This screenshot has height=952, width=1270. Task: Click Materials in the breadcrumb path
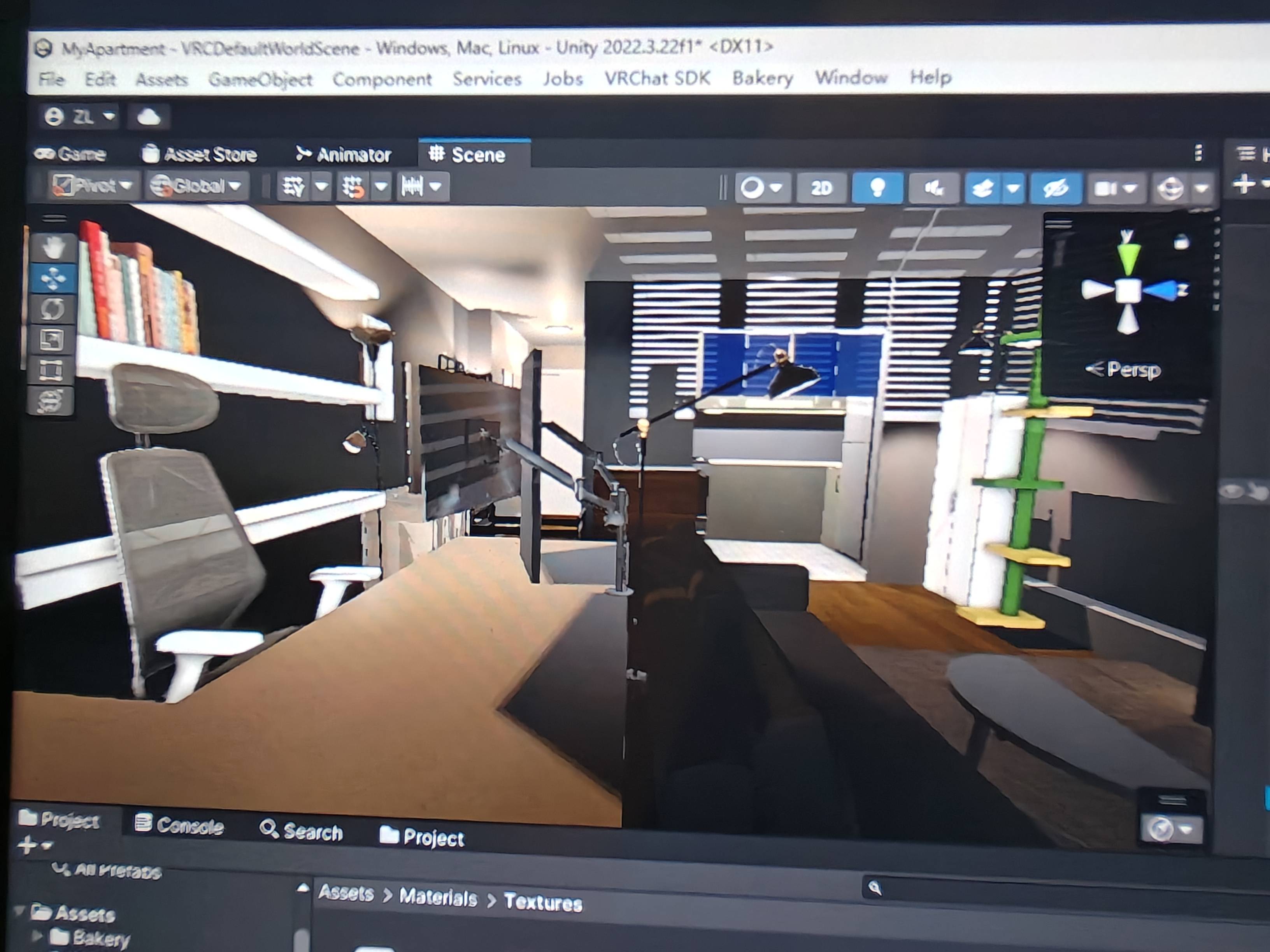click(438, 898)
